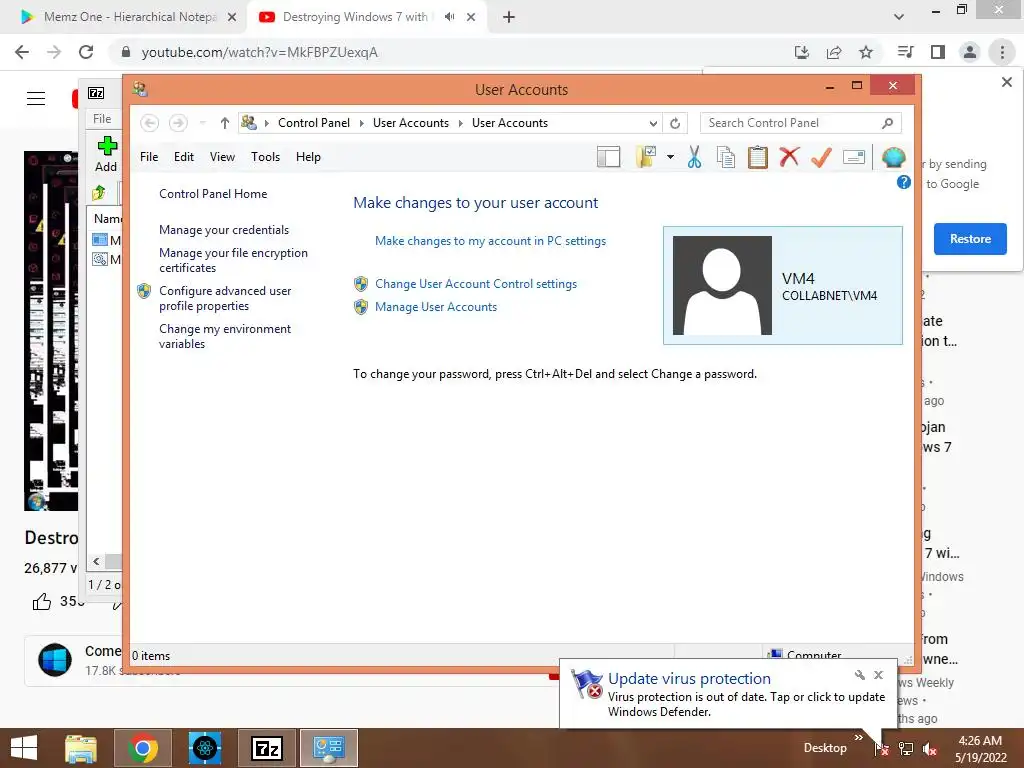Screen dimensions: 1024x768
Task: Expand the address bar history dropdown
Action: [653, 123]
